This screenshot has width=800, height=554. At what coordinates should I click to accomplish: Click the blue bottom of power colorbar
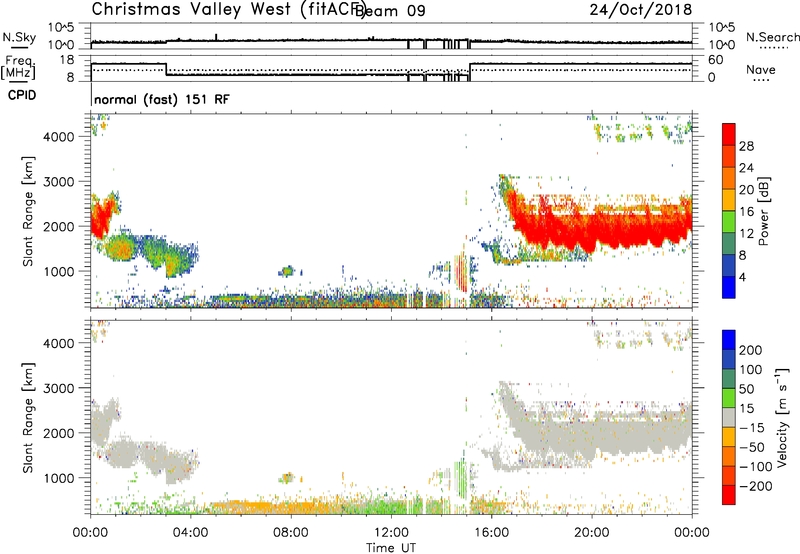729,288
